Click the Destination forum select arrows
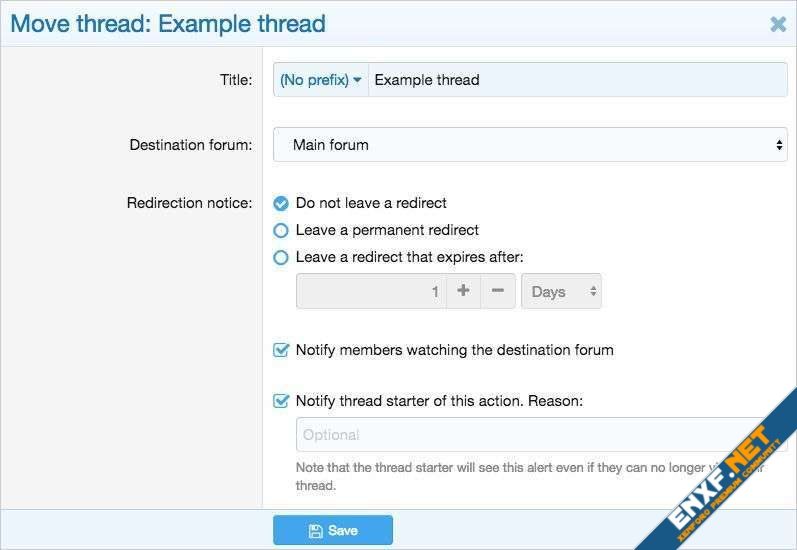 coord(779,145)
